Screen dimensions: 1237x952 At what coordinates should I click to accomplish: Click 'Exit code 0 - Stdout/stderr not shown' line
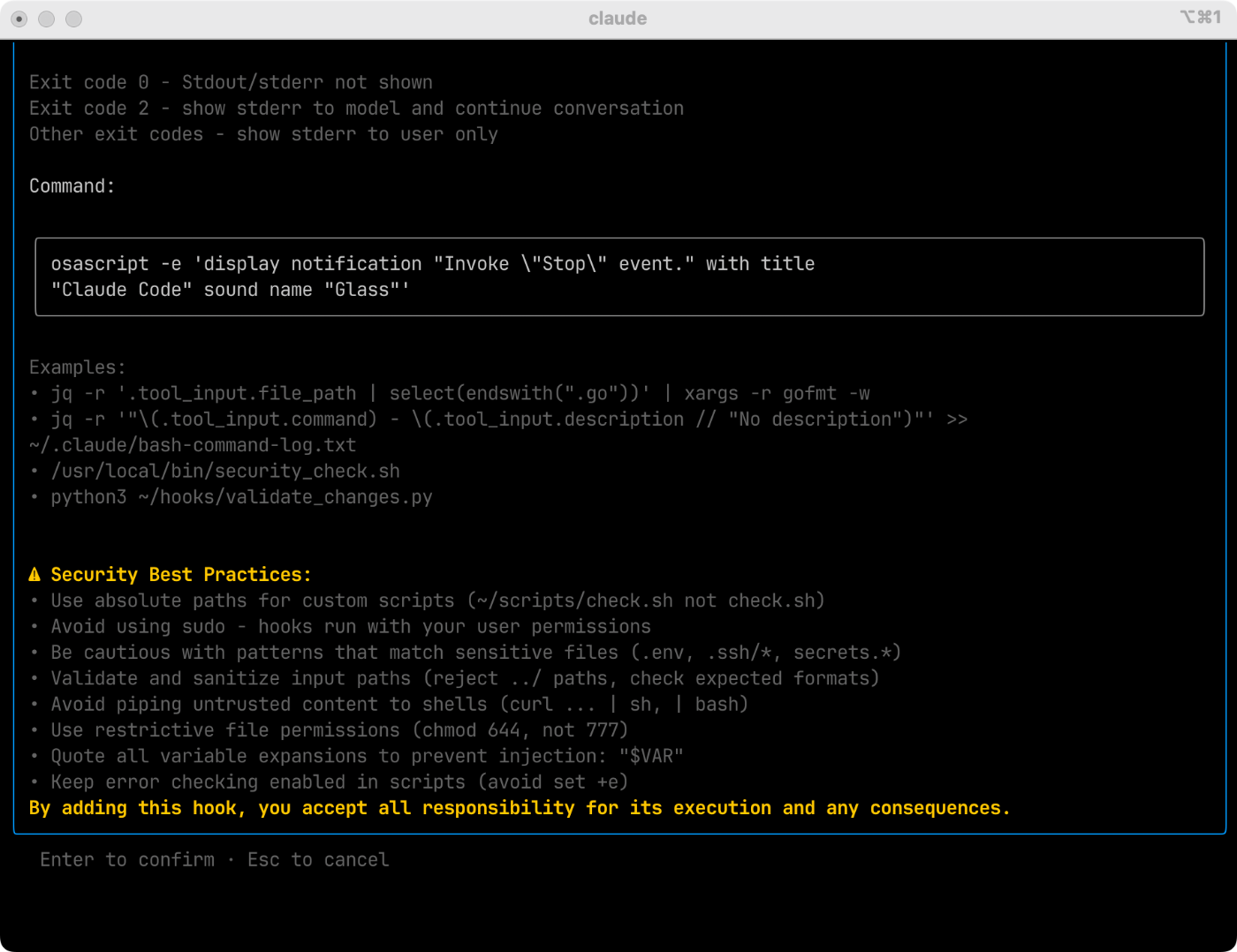[231, 83]
